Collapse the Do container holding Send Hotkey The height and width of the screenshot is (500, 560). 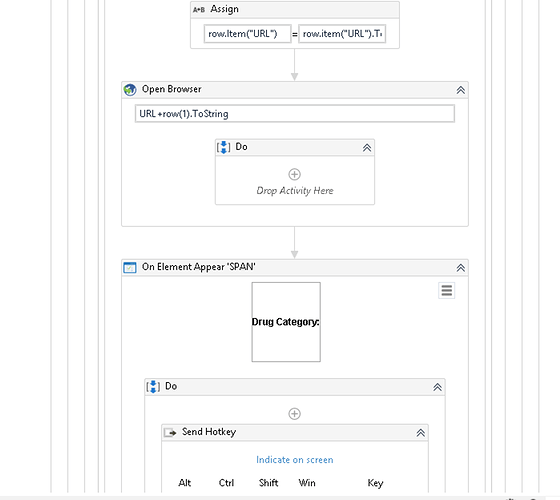coord(438,387)
